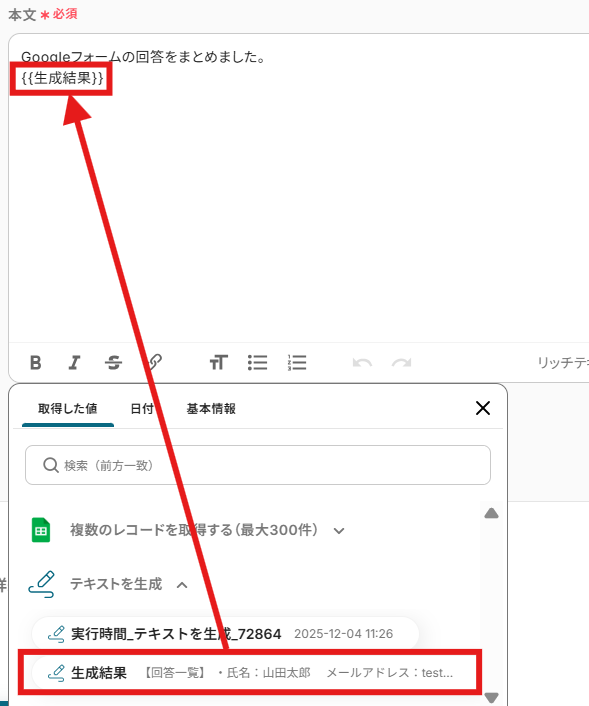Select the 取得した値 tab
The image size is (589, 706).
point(68,409)
